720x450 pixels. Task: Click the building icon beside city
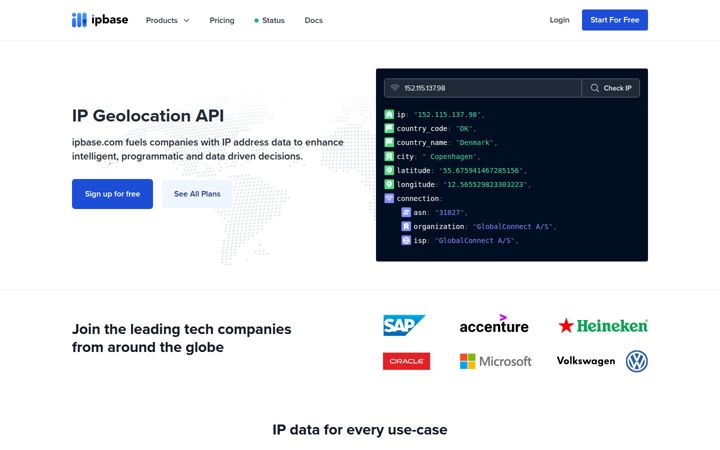click(x=389, y=157)
